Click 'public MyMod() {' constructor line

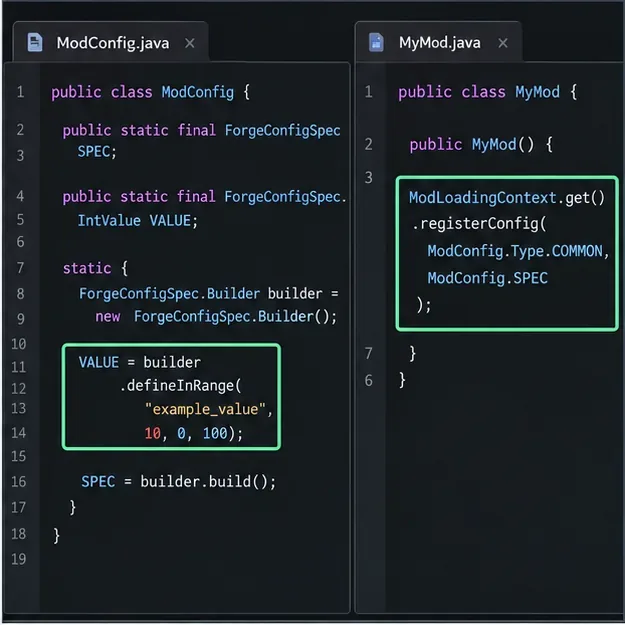(481, 144)
